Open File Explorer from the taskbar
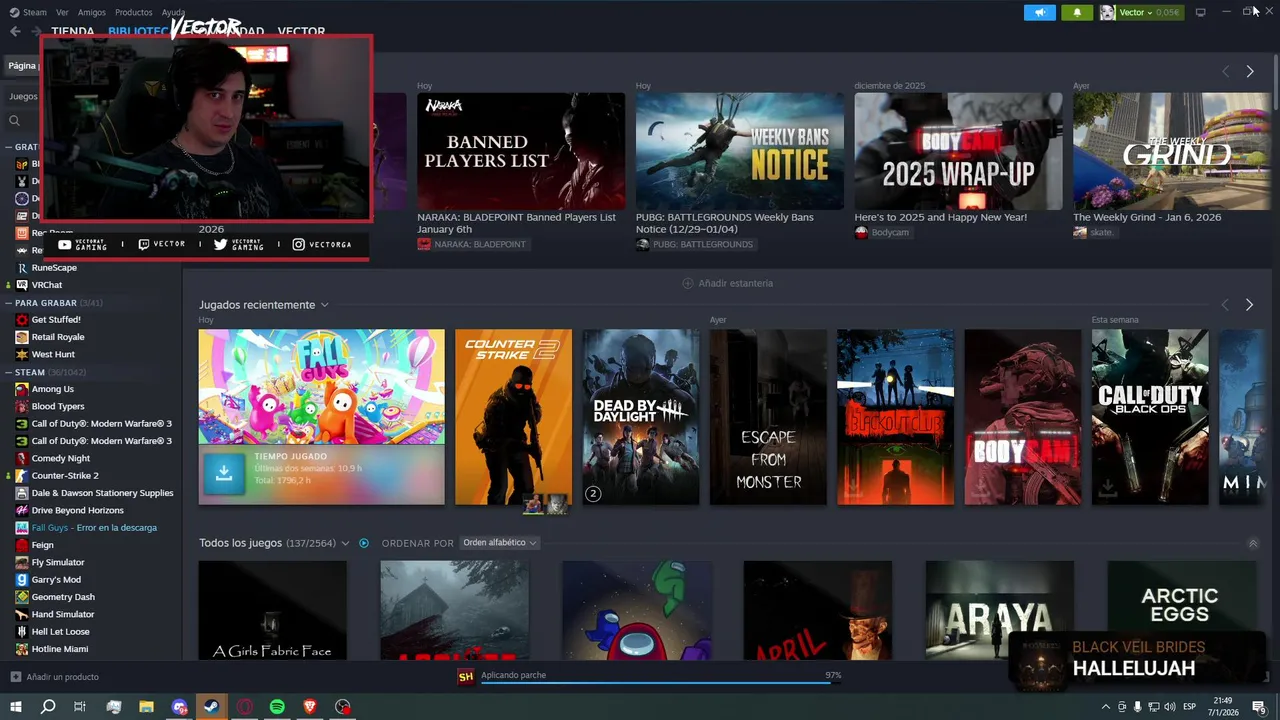Image resolution: width=1280 pixels, height=720 pixels. pyautogui.click(x=147, y=707)
